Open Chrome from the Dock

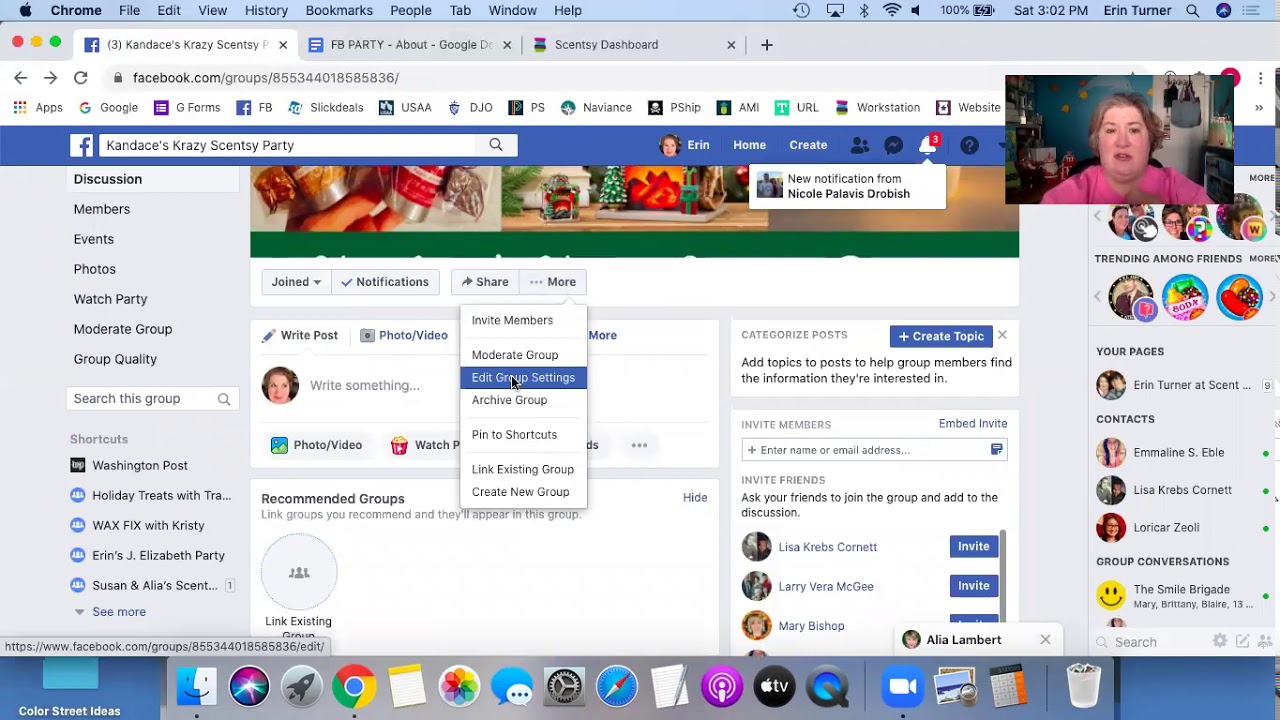pyautogui.click(x=354, y=687)
